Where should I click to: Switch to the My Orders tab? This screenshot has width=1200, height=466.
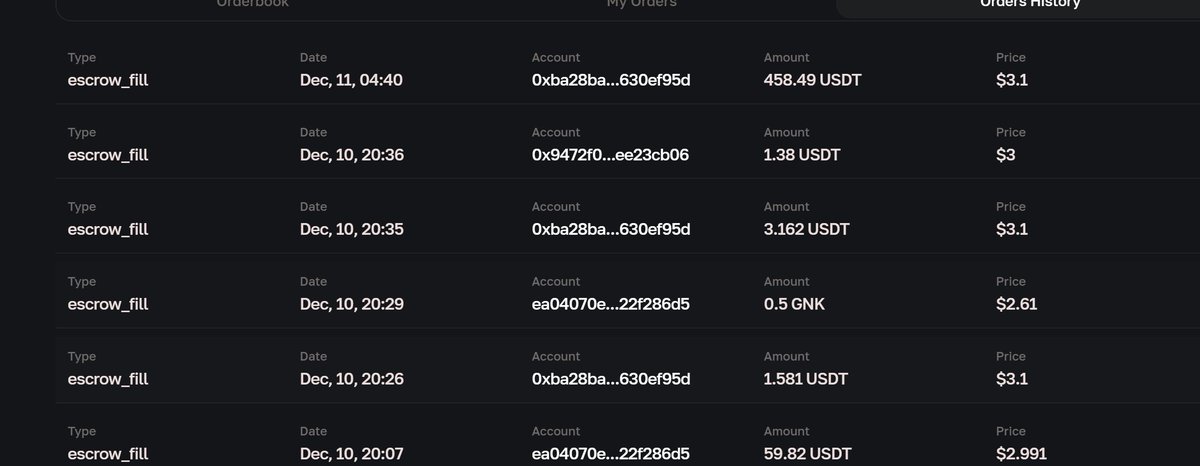click(x=641, y=4)
